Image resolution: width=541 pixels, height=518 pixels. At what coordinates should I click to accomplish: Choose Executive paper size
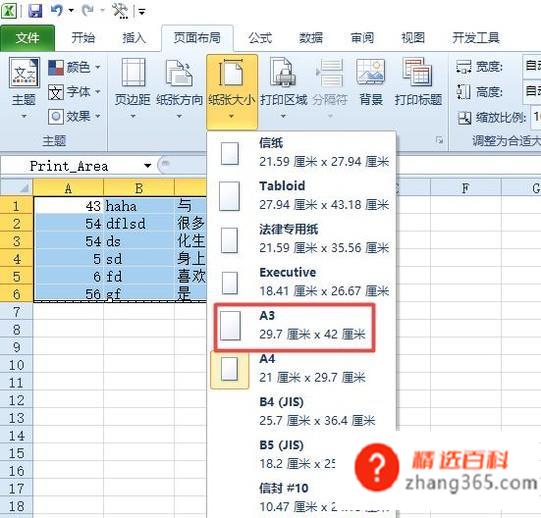coord(301,282)
